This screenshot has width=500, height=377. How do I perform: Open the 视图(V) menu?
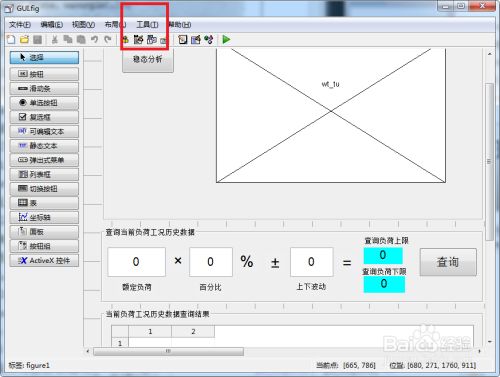[83, 25]
